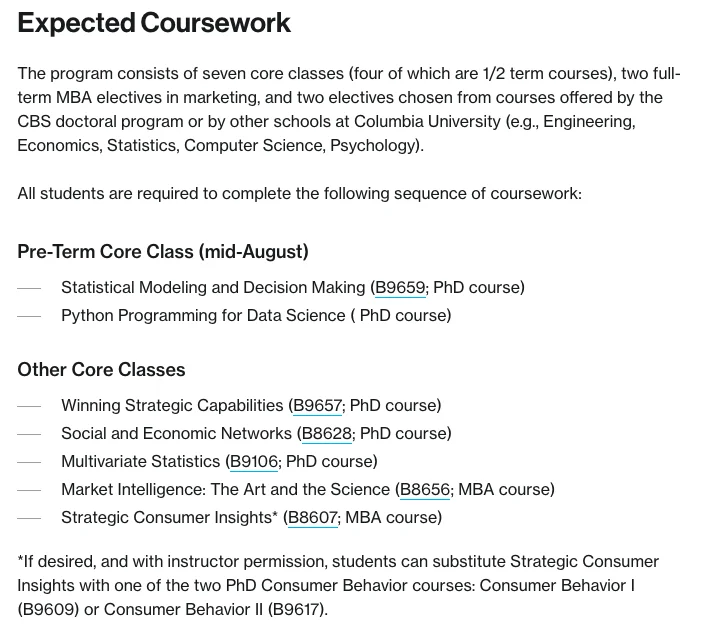Screen dimensions: 707x641
Task: Click the Expected Coursework heading
Action: (154, 23)
